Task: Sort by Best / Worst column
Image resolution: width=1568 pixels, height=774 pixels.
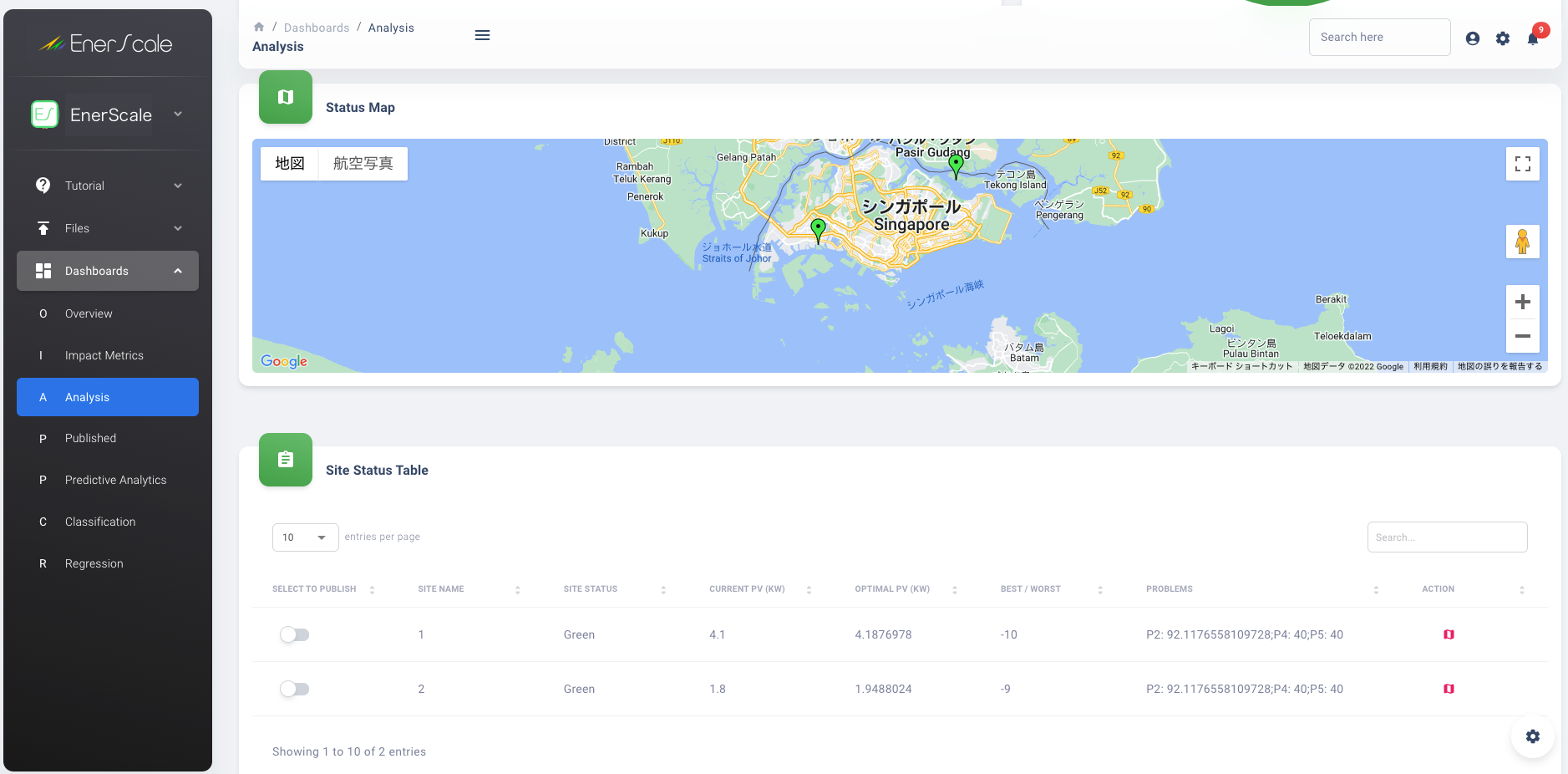Action: (1100, 589)
